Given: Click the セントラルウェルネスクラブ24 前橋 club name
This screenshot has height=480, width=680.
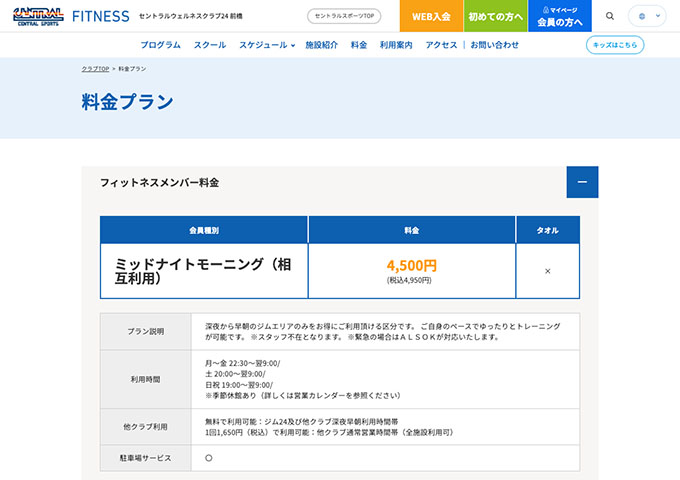Looking at the screenshot, I should 191,16.
